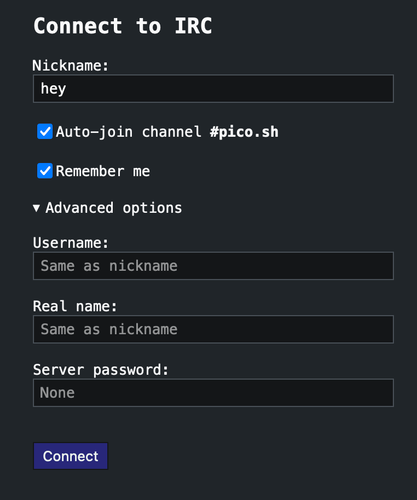417x500 pixels.
Task: Collapse the Advanced options disclosure triangle
Action: coord(36,208)
